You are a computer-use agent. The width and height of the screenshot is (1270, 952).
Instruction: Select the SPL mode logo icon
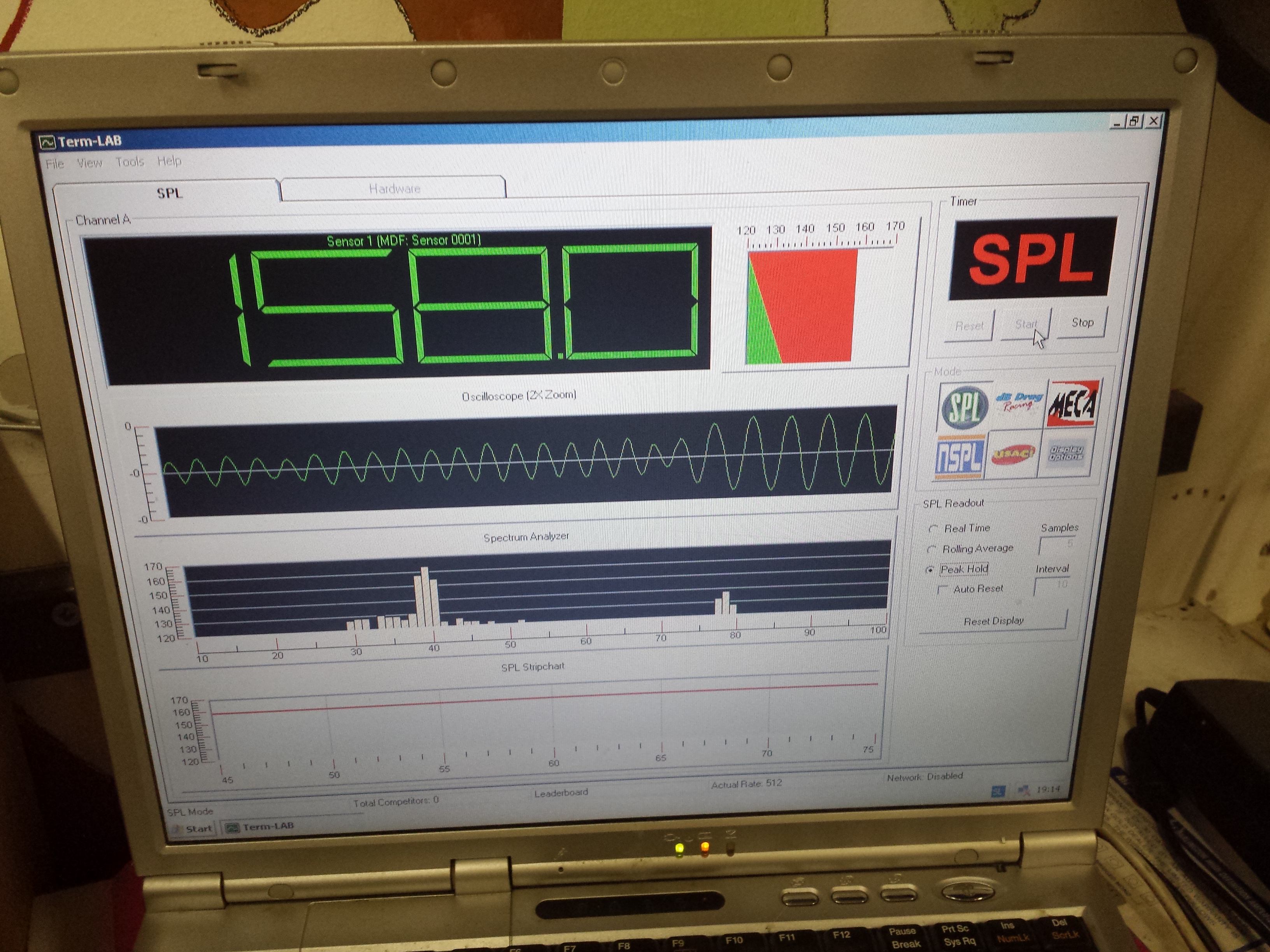[965, 408]
